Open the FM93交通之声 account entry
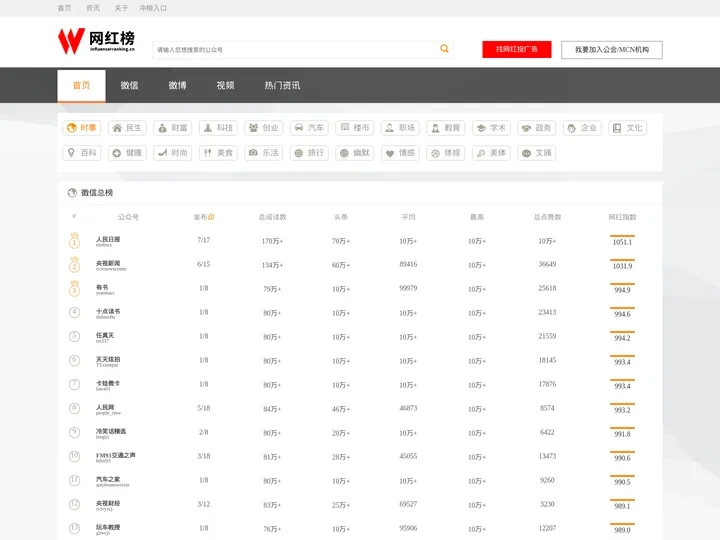 [x=115, y=456]
